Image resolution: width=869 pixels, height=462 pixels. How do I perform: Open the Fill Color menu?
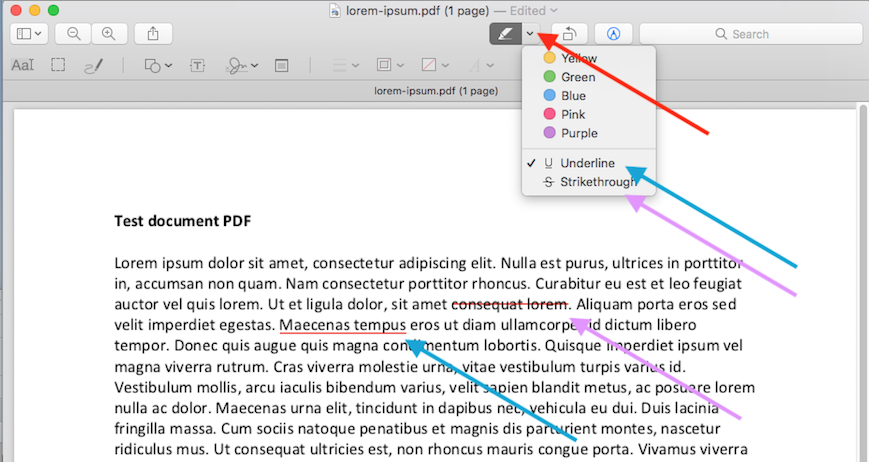435,65
